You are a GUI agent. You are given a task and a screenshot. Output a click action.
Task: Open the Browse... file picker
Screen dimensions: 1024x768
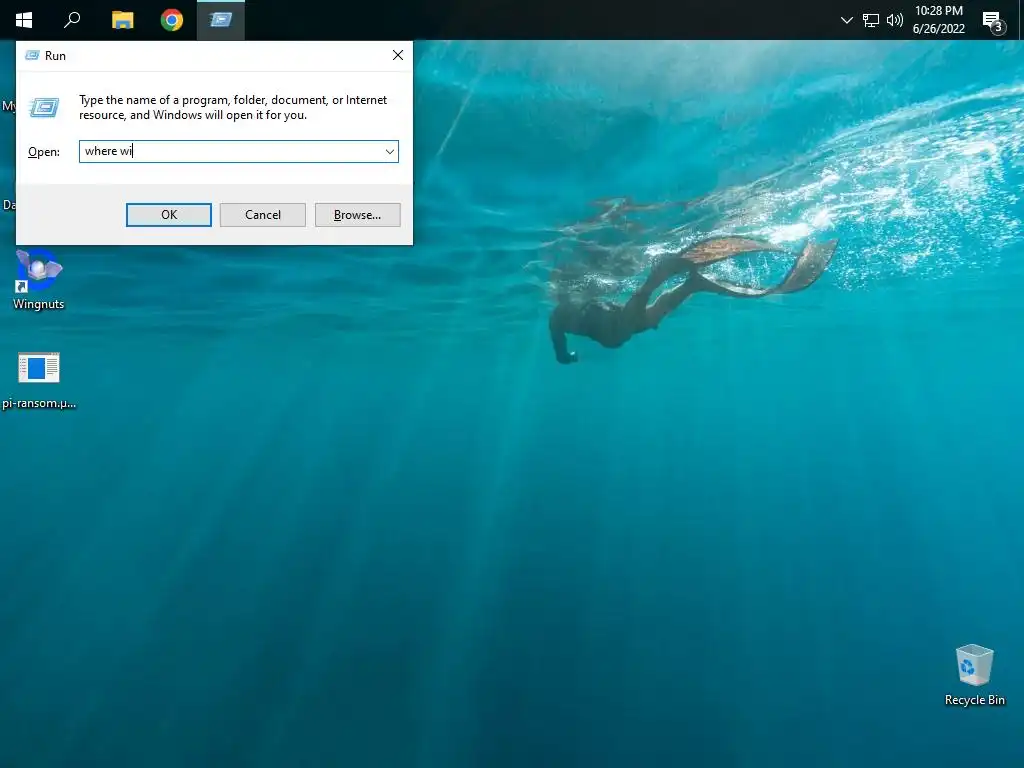click(x=357, y=215)
